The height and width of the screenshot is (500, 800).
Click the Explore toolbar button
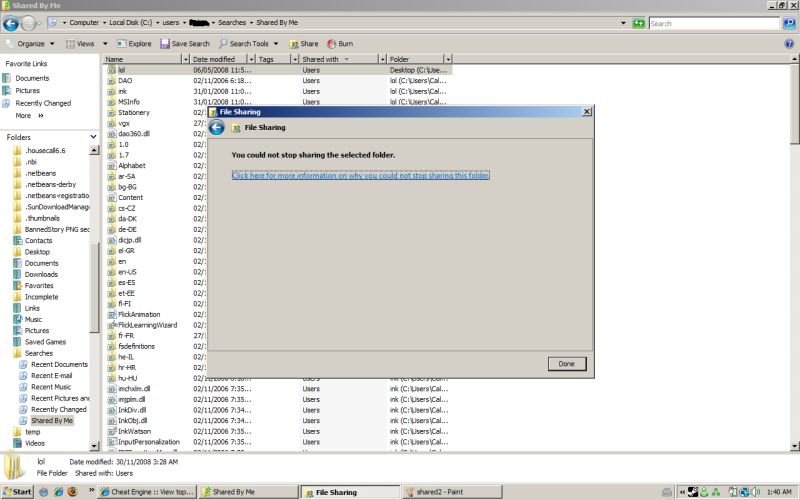click(134, 44)
